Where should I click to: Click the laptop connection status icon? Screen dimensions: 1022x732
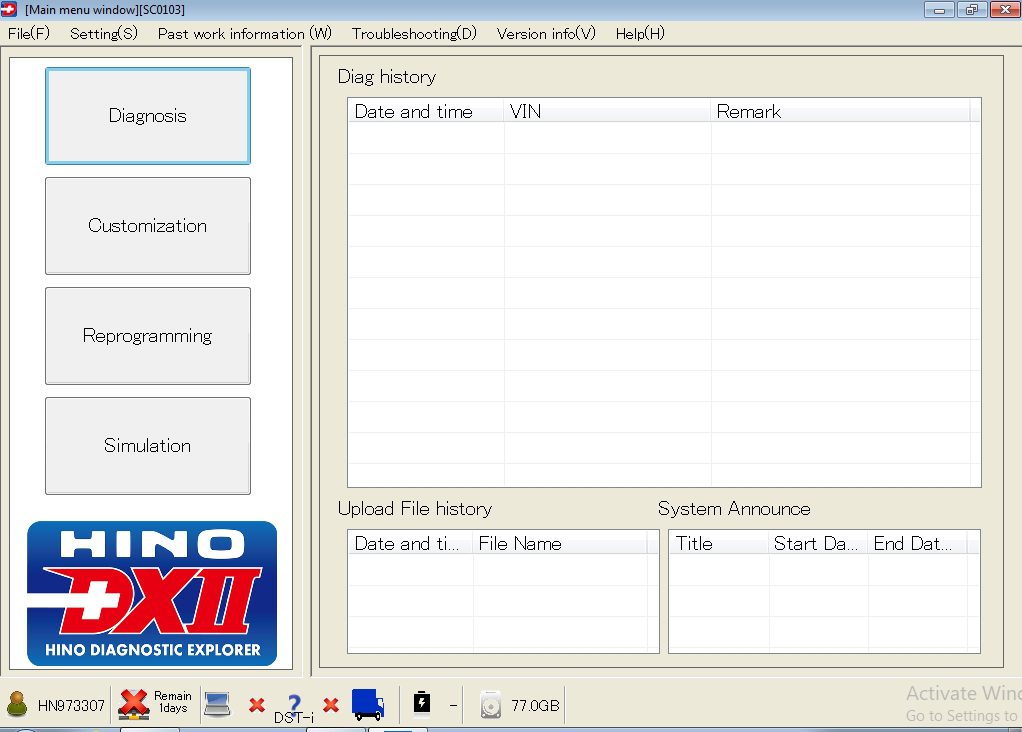coord(218,705)
